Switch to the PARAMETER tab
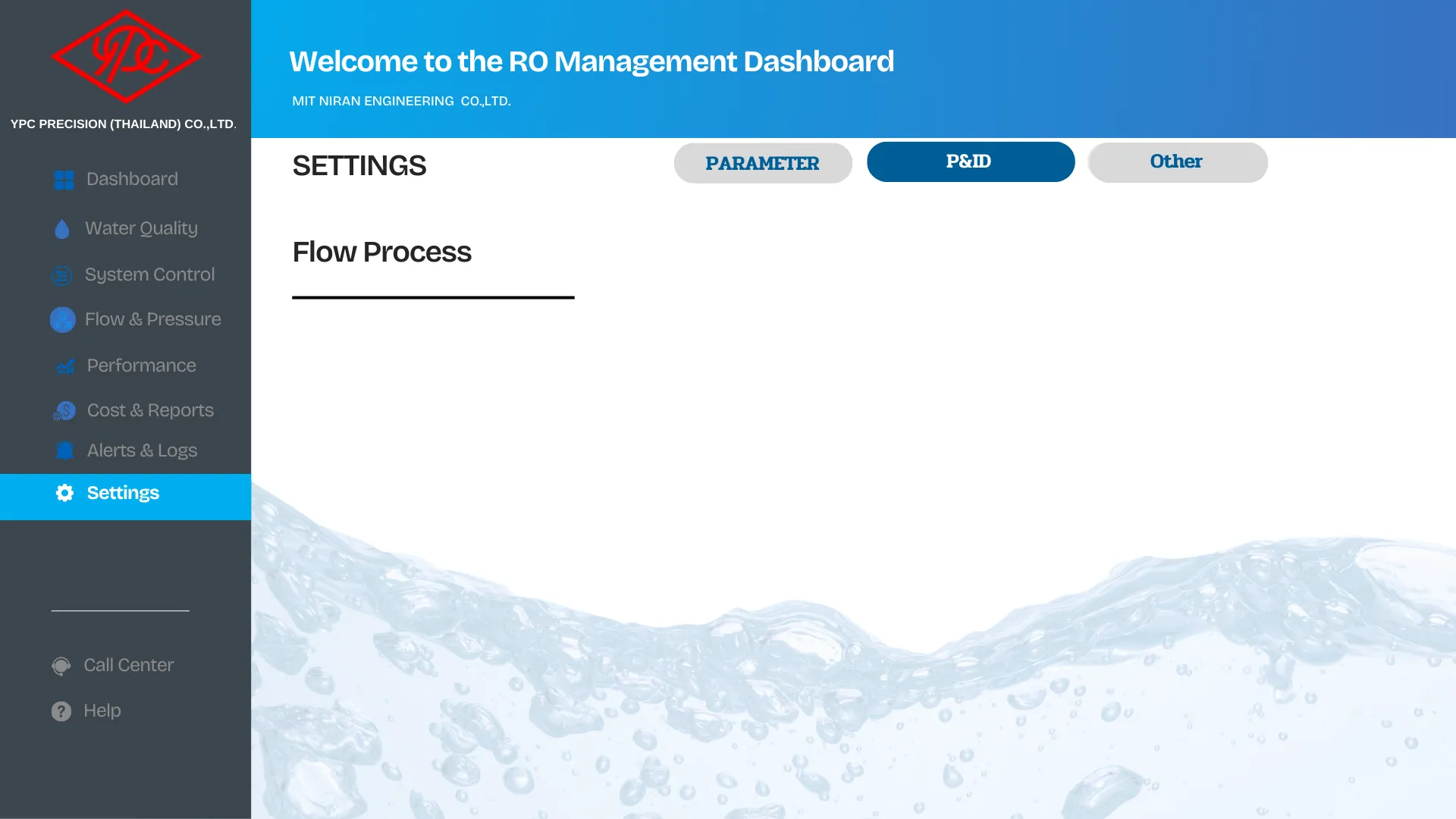The image size is (1456, 819). (762, 163)
